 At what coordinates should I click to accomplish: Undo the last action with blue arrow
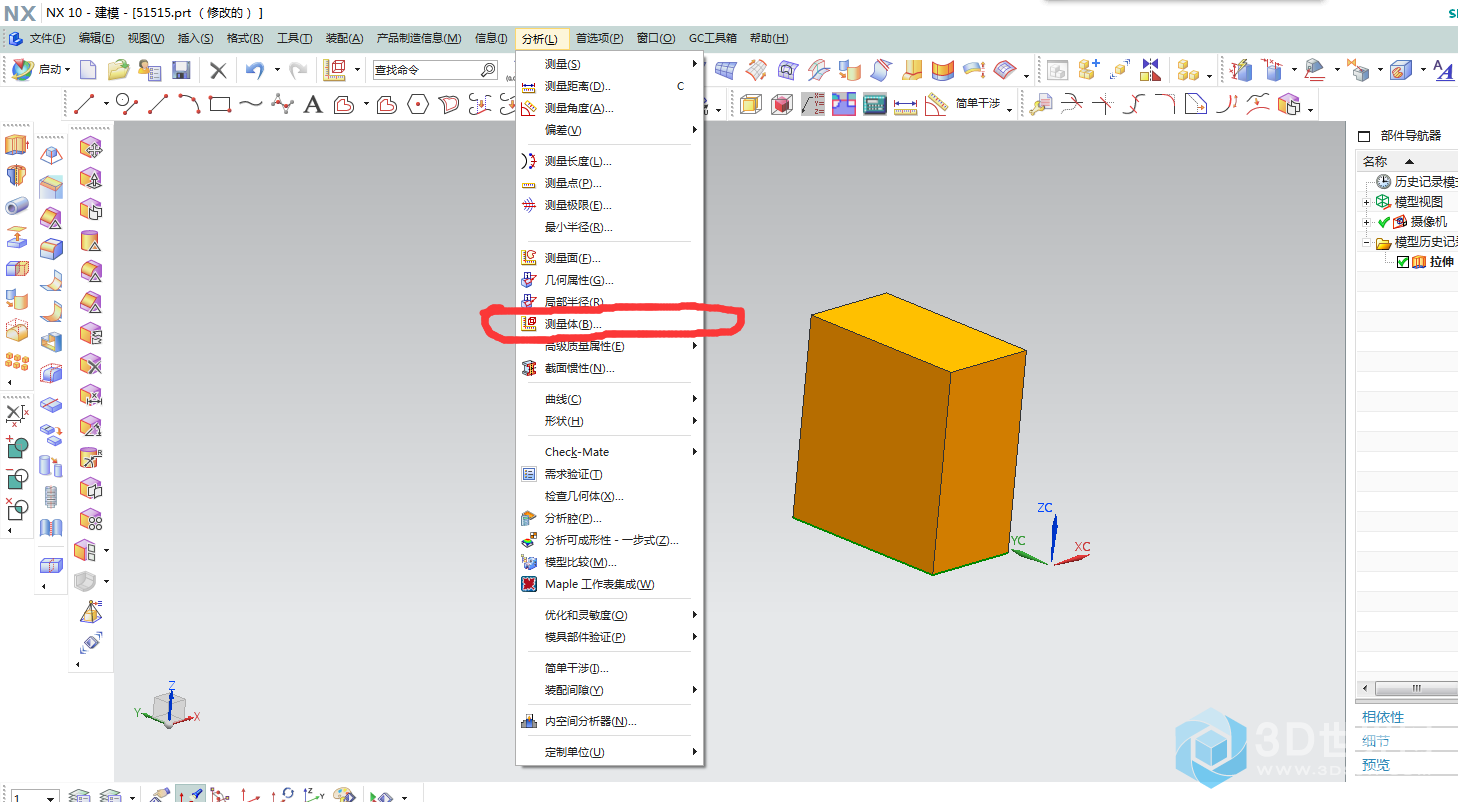click(255, 70)
